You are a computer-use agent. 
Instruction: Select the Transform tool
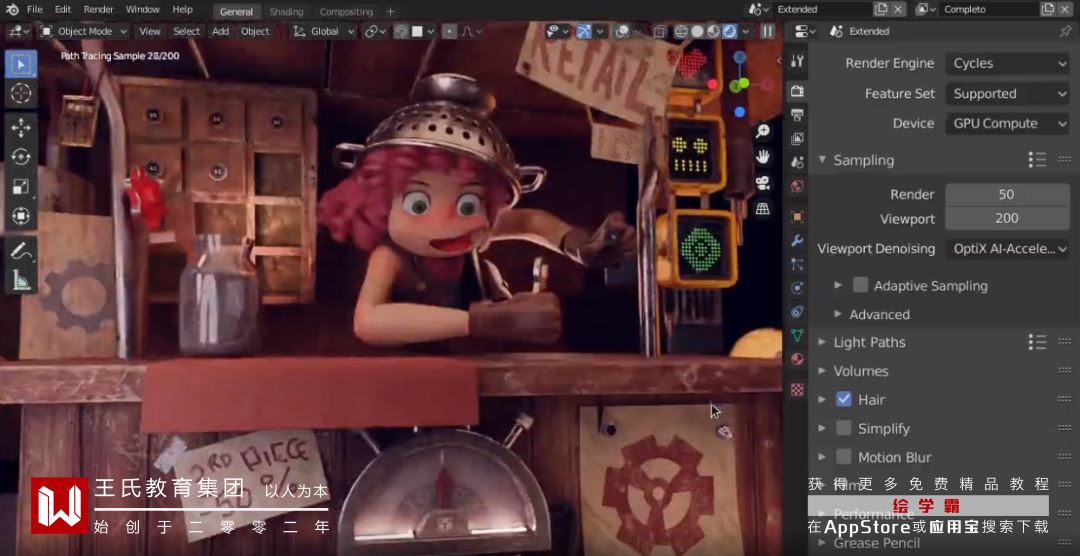coord(21,216)
